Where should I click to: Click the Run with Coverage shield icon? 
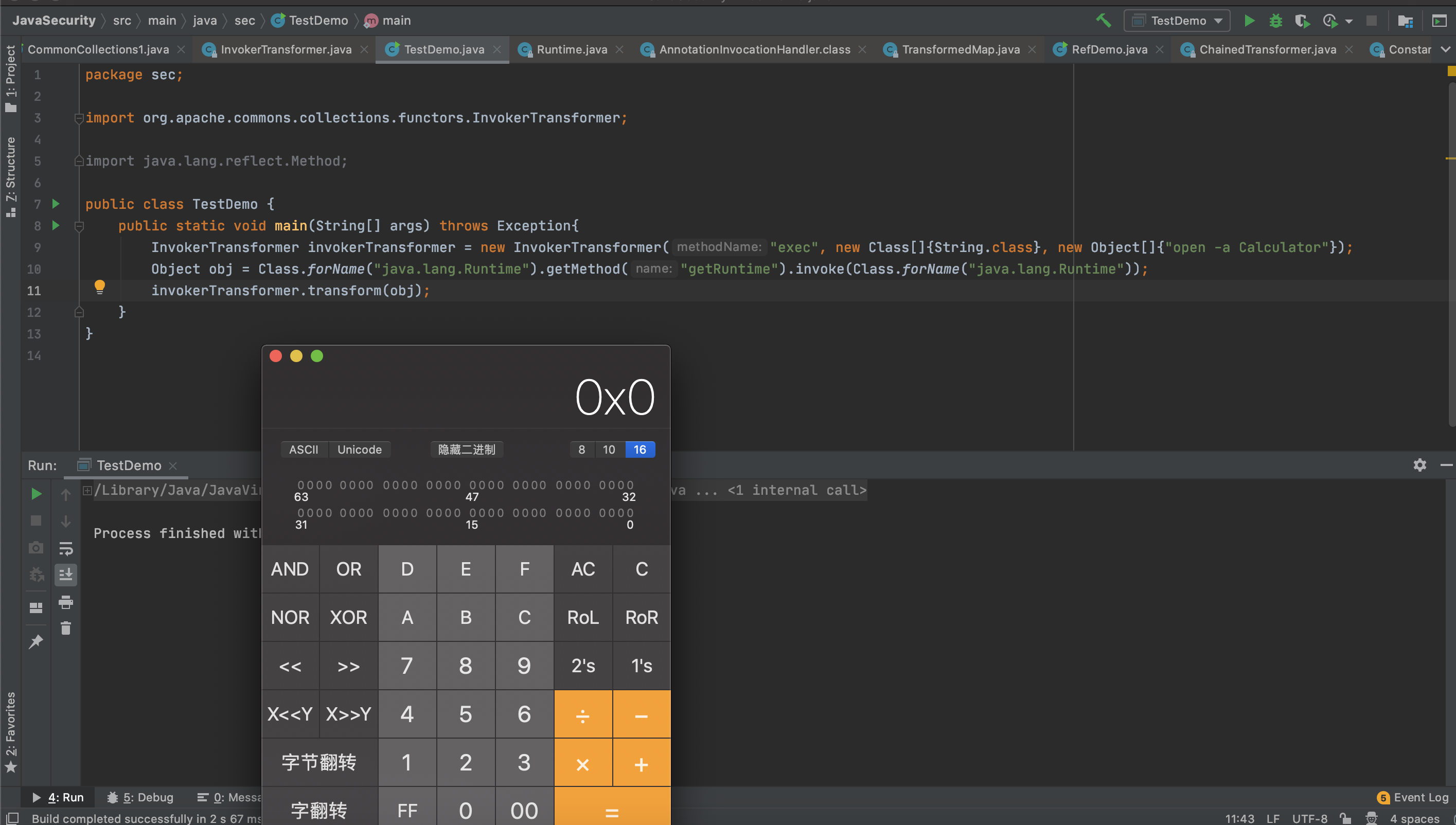(x=1302, y=21)
